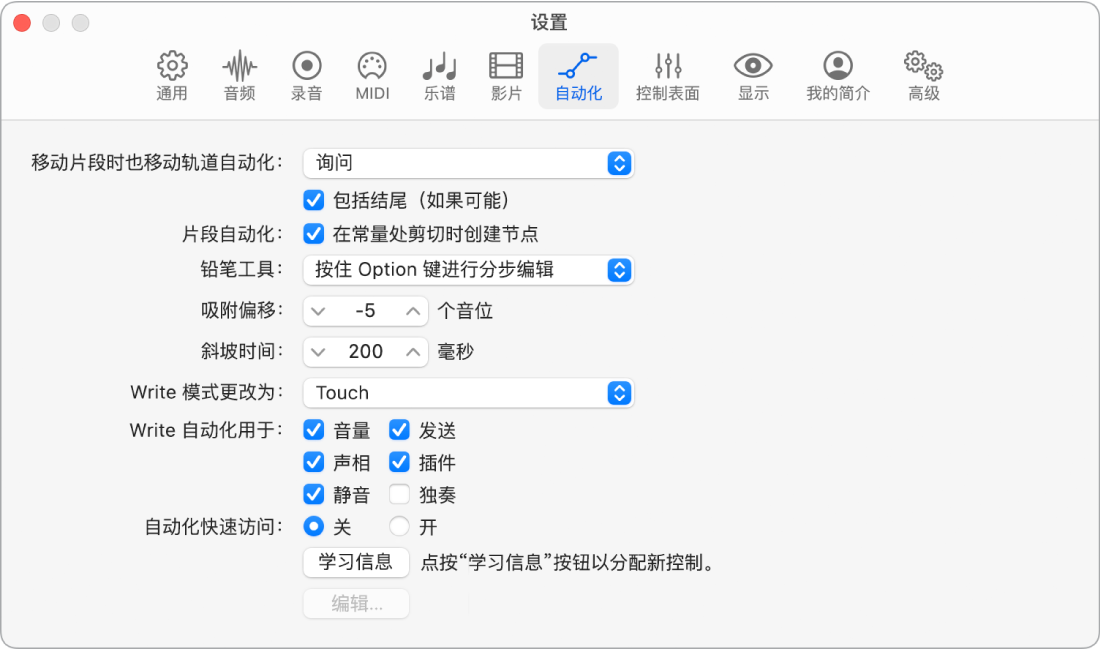The height and width of the screenshot is (649, 1101).
Task: Open the 音频 waveform icon pane
Action: 239,66
